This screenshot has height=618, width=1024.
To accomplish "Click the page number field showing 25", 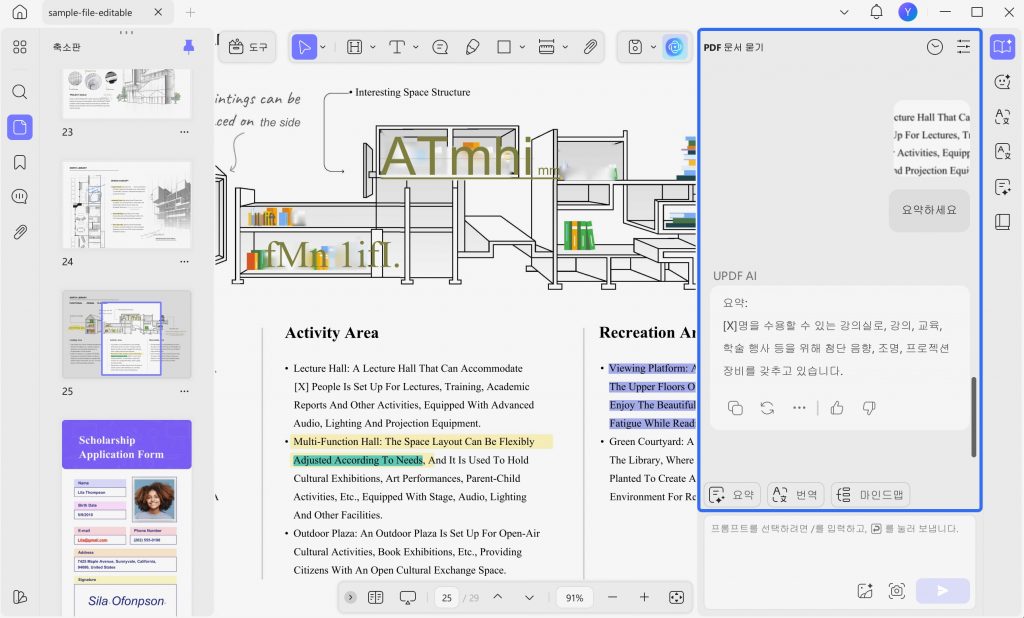I will 447,597.
